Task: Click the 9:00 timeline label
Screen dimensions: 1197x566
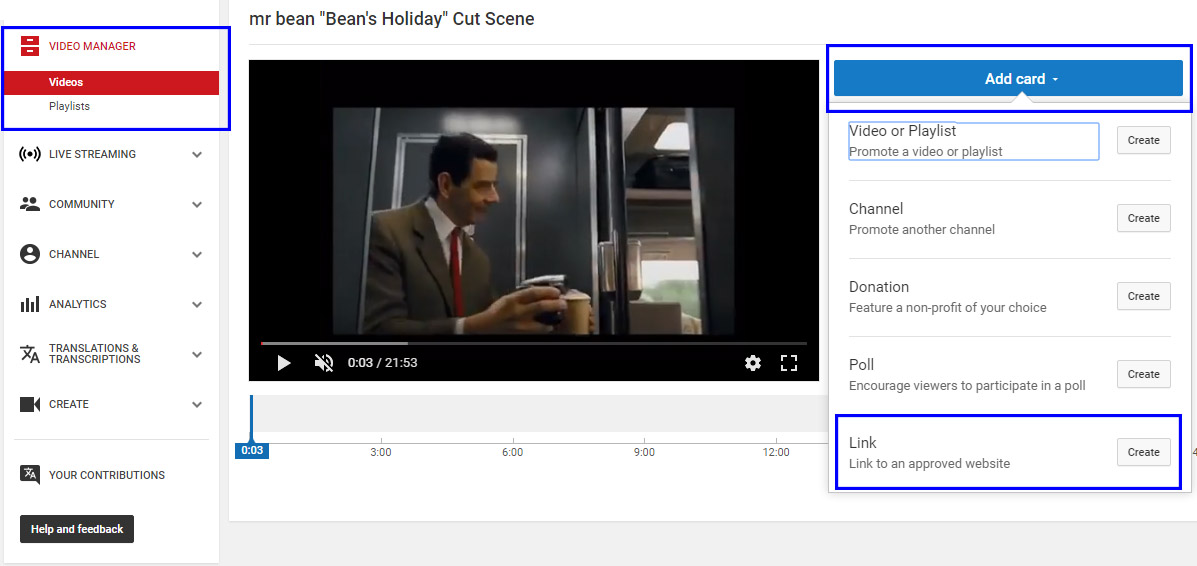Action: coord(644,452)
